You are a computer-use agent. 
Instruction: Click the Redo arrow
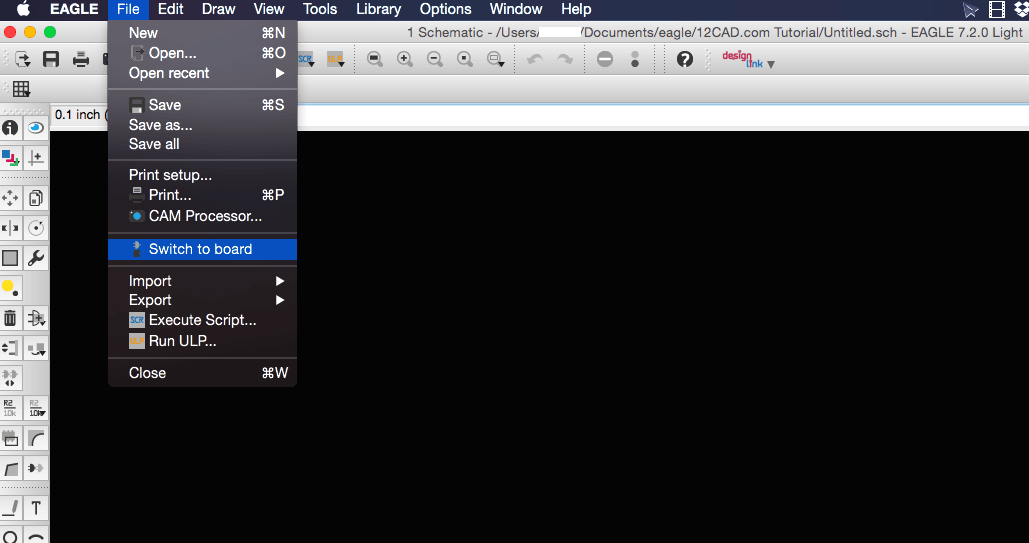coord(565,59)
